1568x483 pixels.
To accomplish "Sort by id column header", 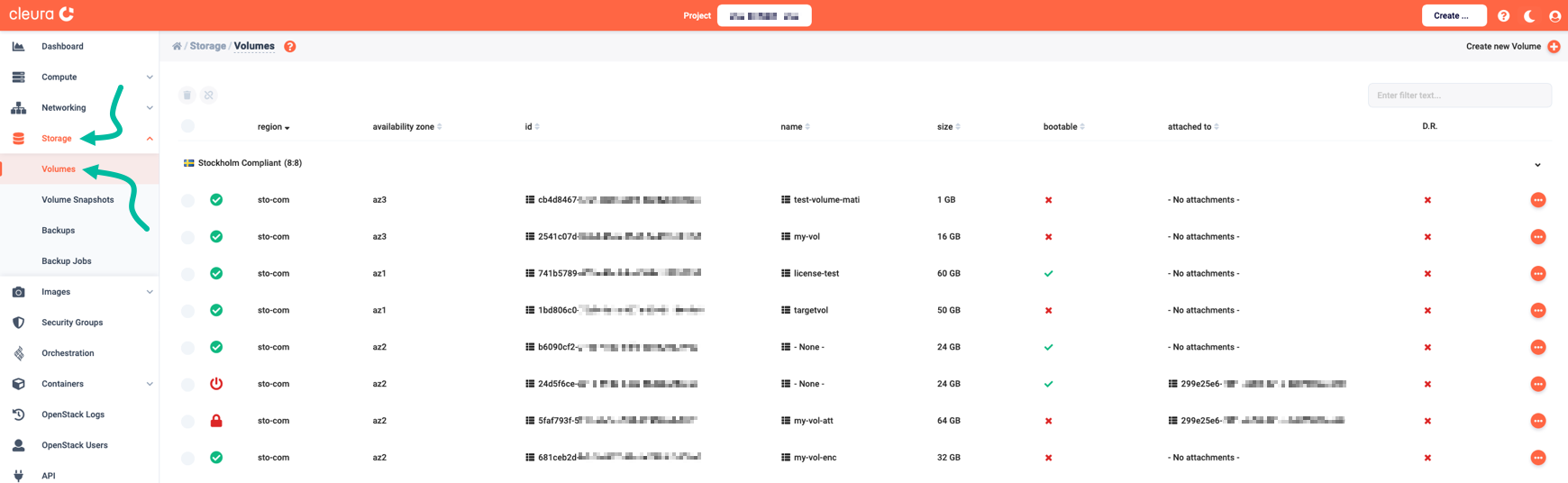I will [x=532, y=127].
